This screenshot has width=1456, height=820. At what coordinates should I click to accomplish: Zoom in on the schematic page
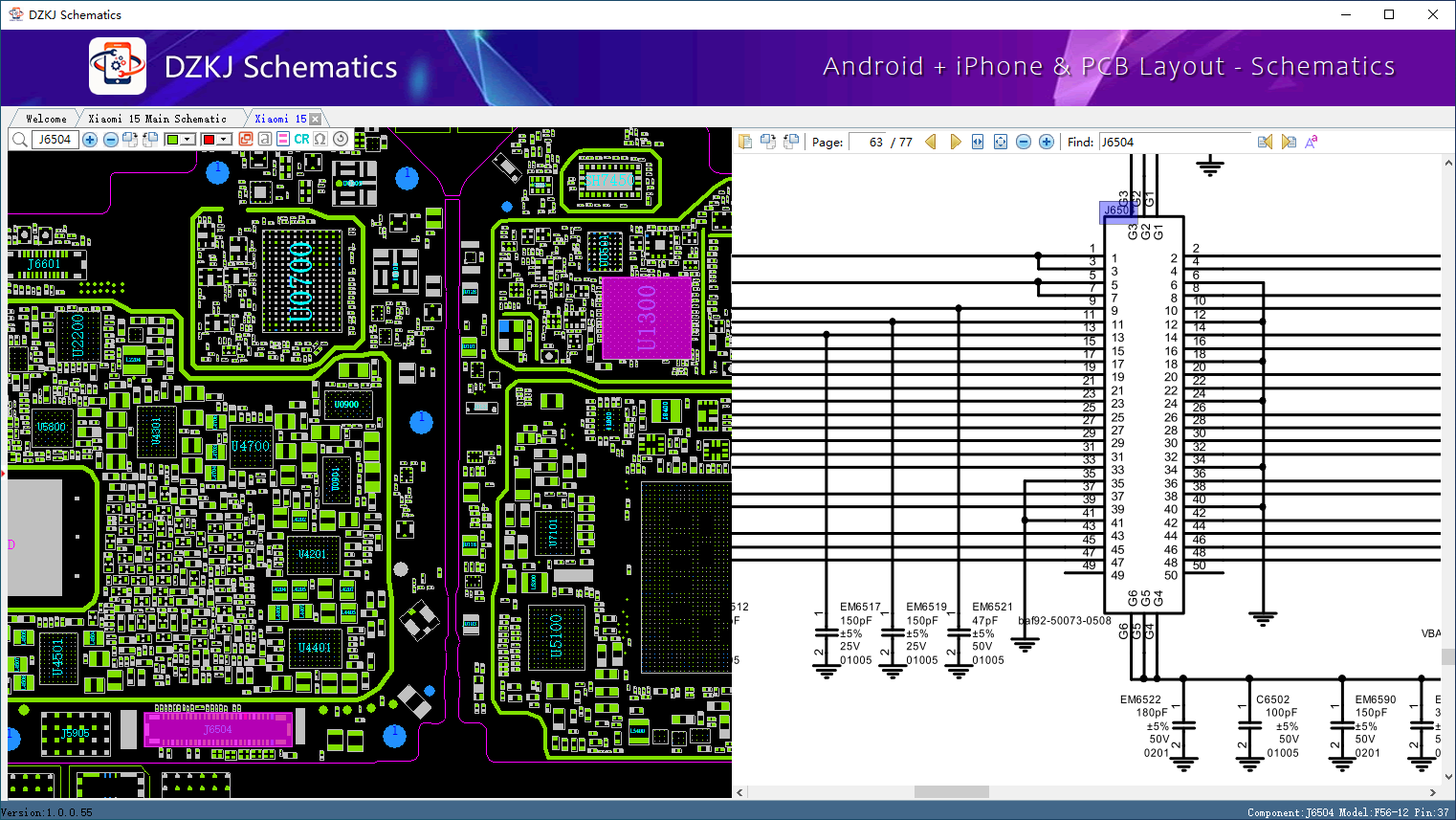tap(1047, 142)
